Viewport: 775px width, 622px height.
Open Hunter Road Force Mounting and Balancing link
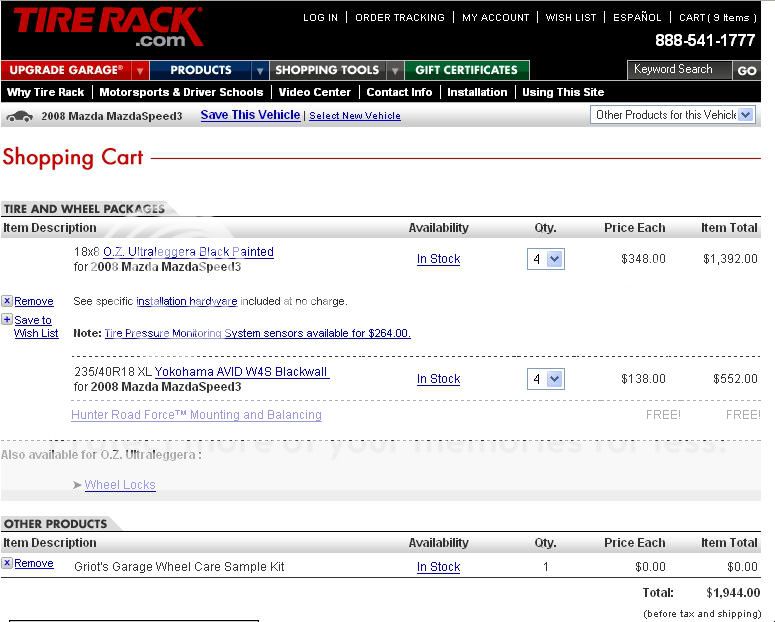point(196,415)
